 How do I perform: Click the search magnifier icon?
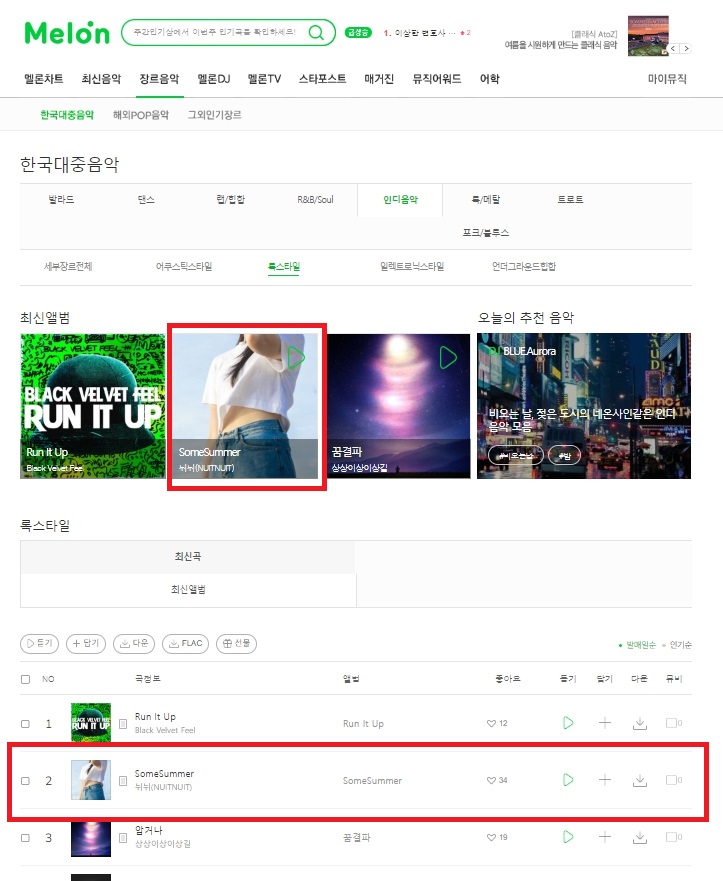pyautogui.click(x=316, y=33)
